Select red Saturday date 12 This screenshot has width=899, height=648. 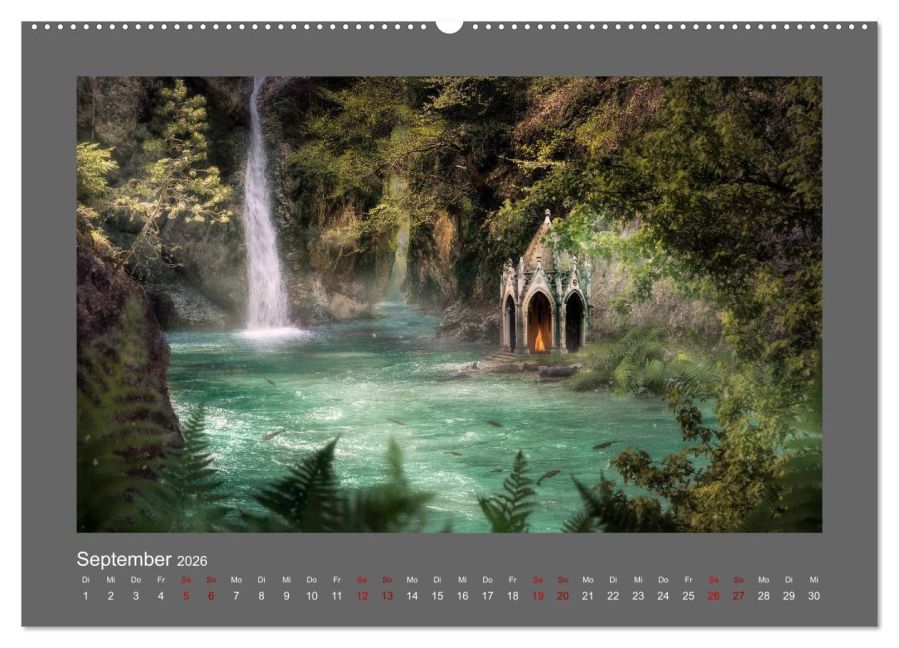362,596
